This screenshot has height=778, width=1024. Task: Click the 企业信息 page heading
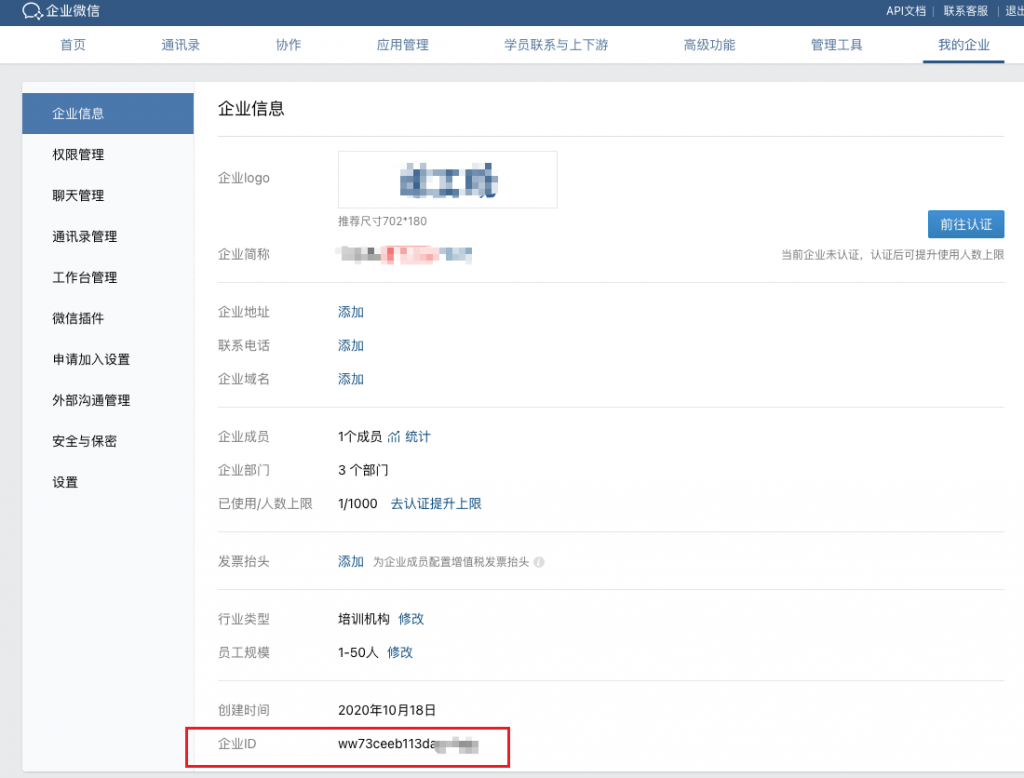click(251, 108)
